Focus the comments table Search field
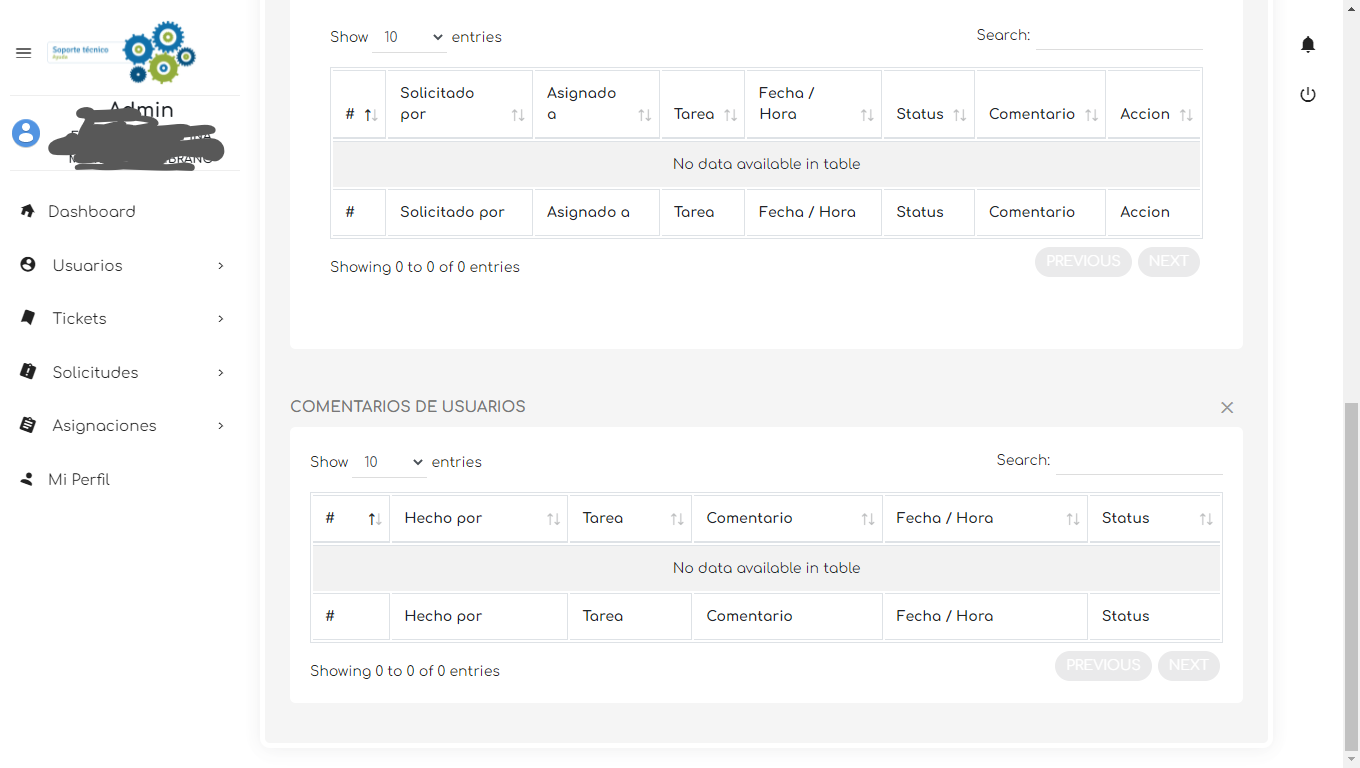This screenshot has width=1360, height=768. 1139,461
